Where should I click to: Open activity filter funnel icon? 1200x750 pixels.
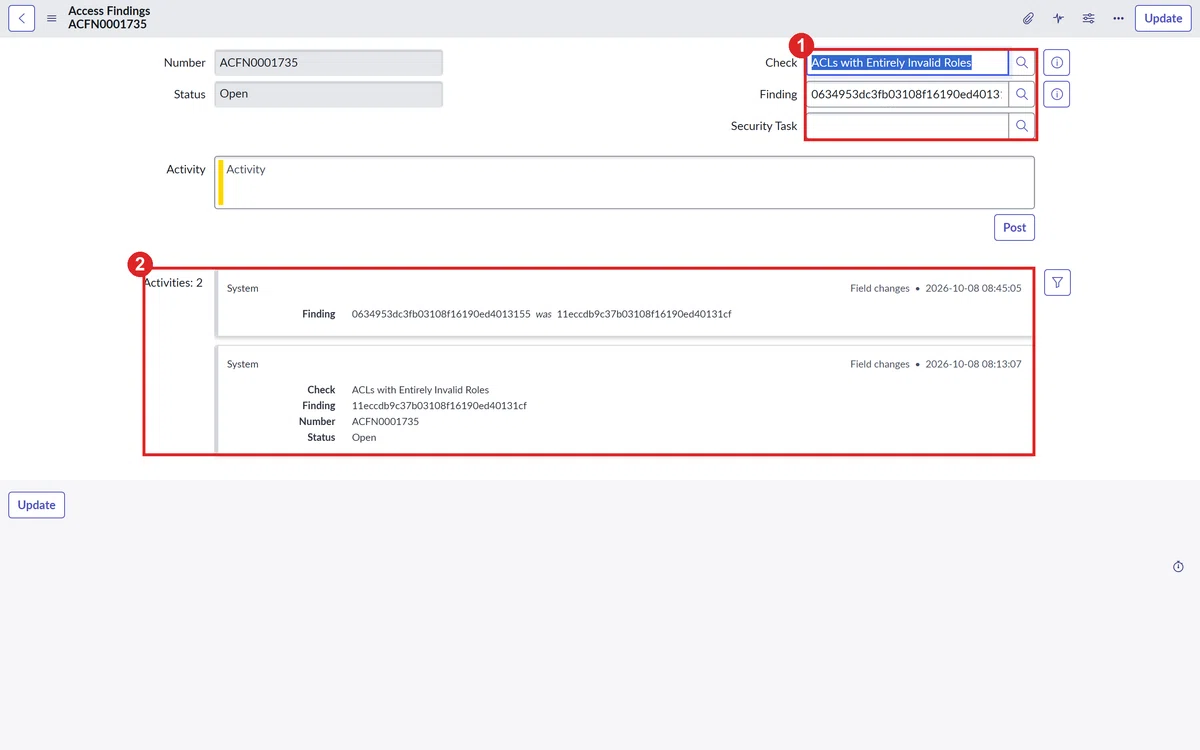pyautogui.click(x=1057, y=283)
